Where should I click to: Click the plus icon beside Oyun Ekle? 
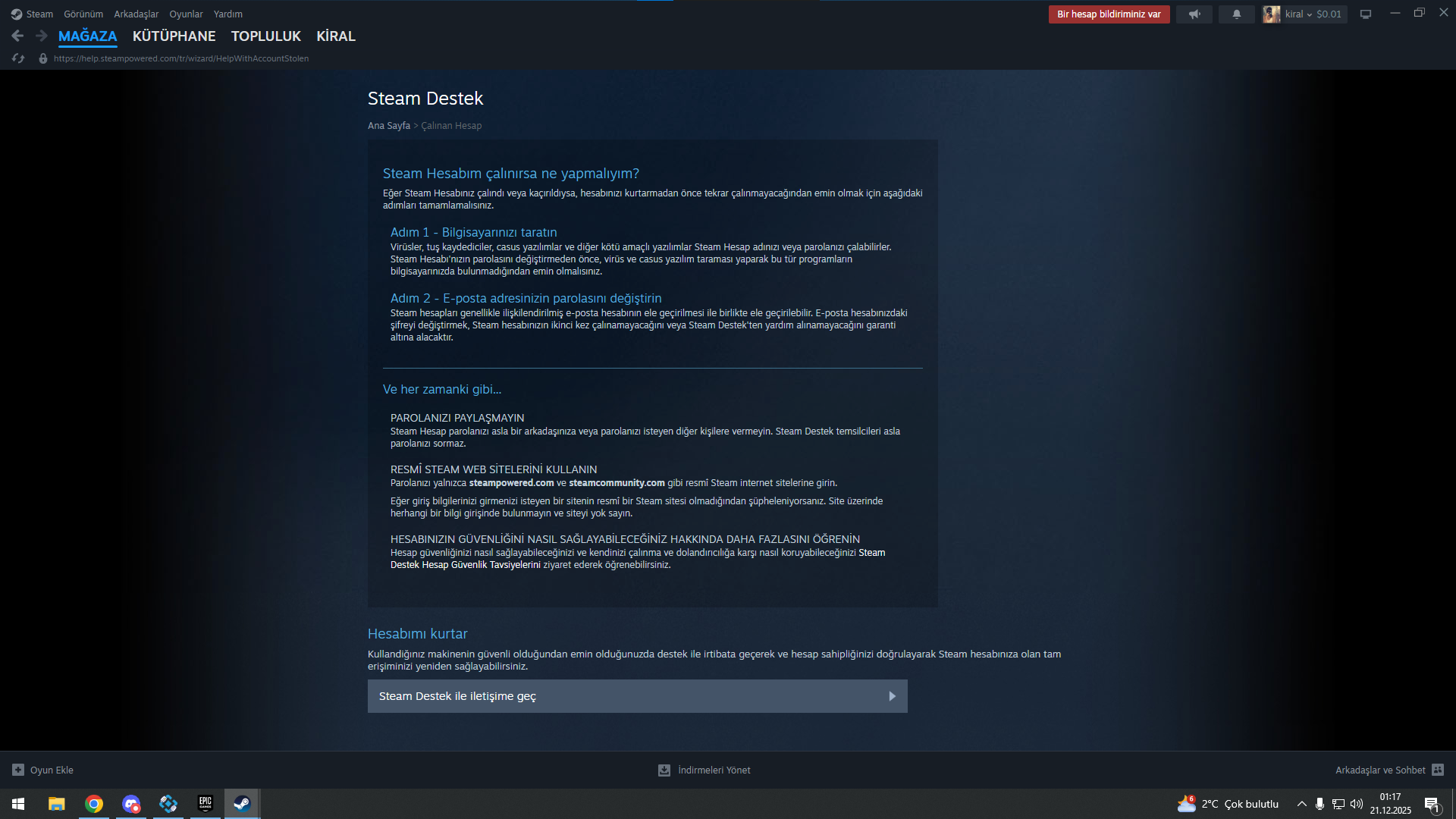18,770
